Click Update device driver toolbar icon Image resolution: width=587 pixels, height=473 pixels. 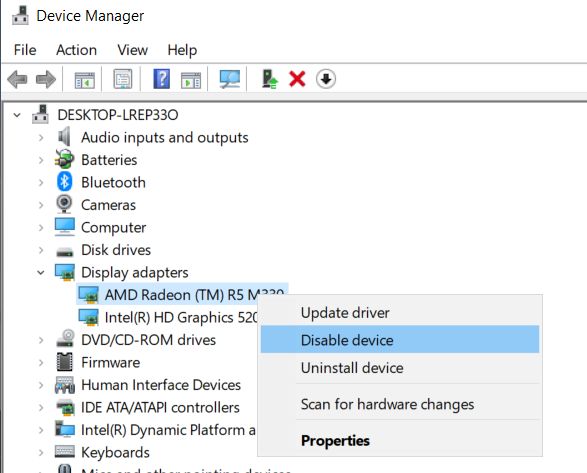269,79
